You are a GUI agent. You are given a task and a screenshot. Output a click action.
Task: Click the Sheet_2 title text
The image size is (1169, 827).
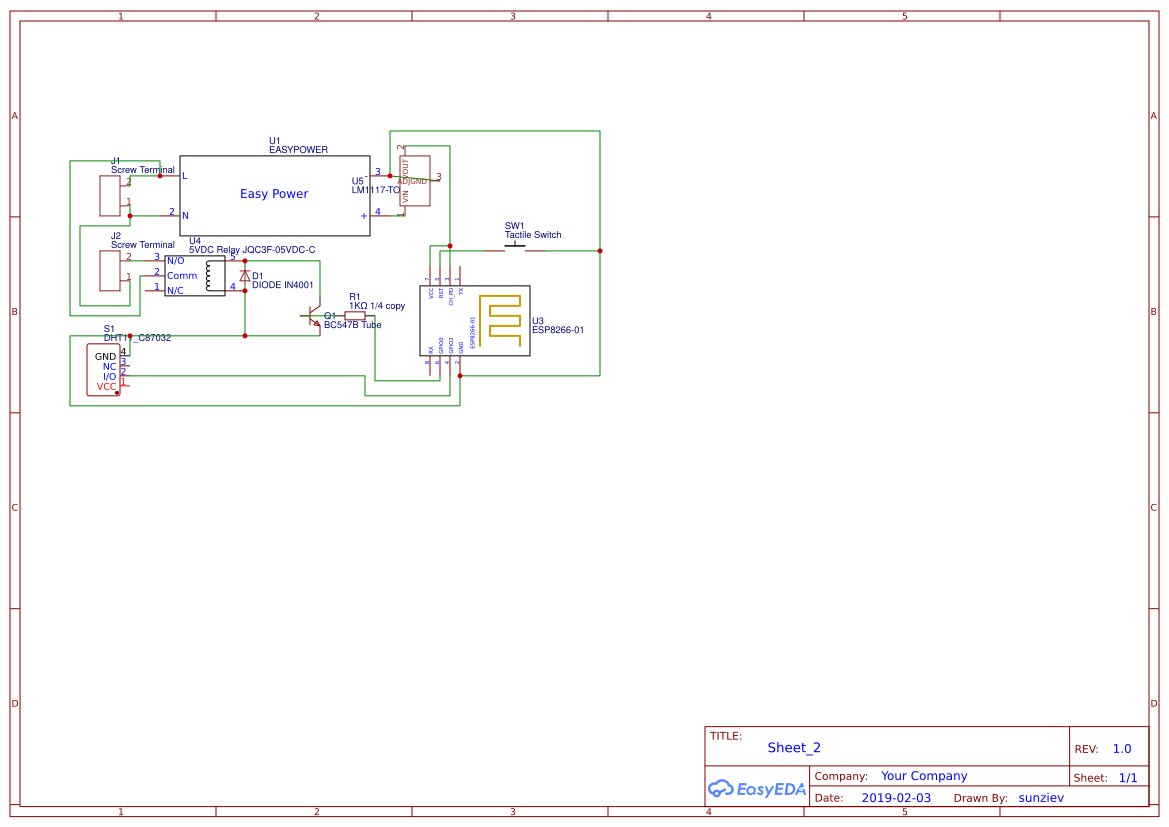click(x=793, y=747)
